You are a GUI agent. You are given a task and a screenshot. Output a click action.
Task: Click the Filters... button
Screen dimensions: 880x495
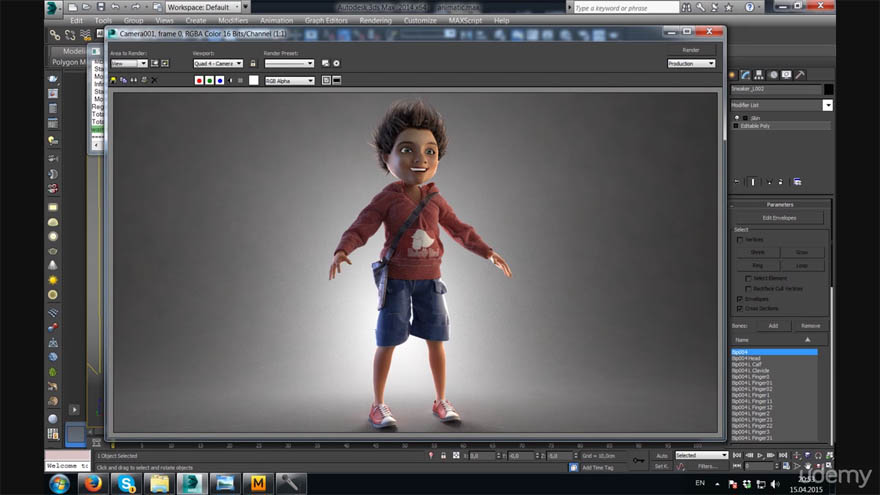point(707,466)
